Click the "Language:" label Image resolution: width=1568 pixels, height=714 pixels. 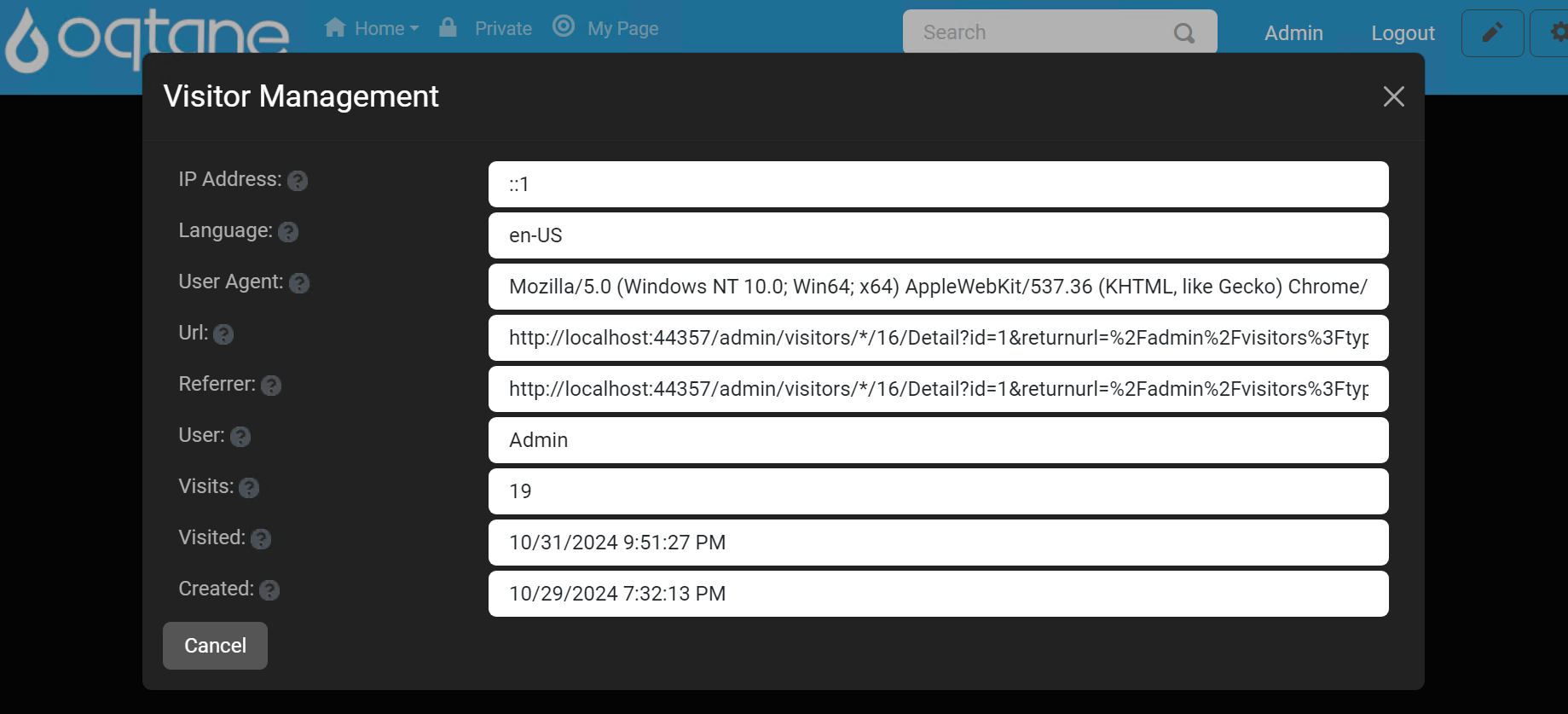click(226, 230)
